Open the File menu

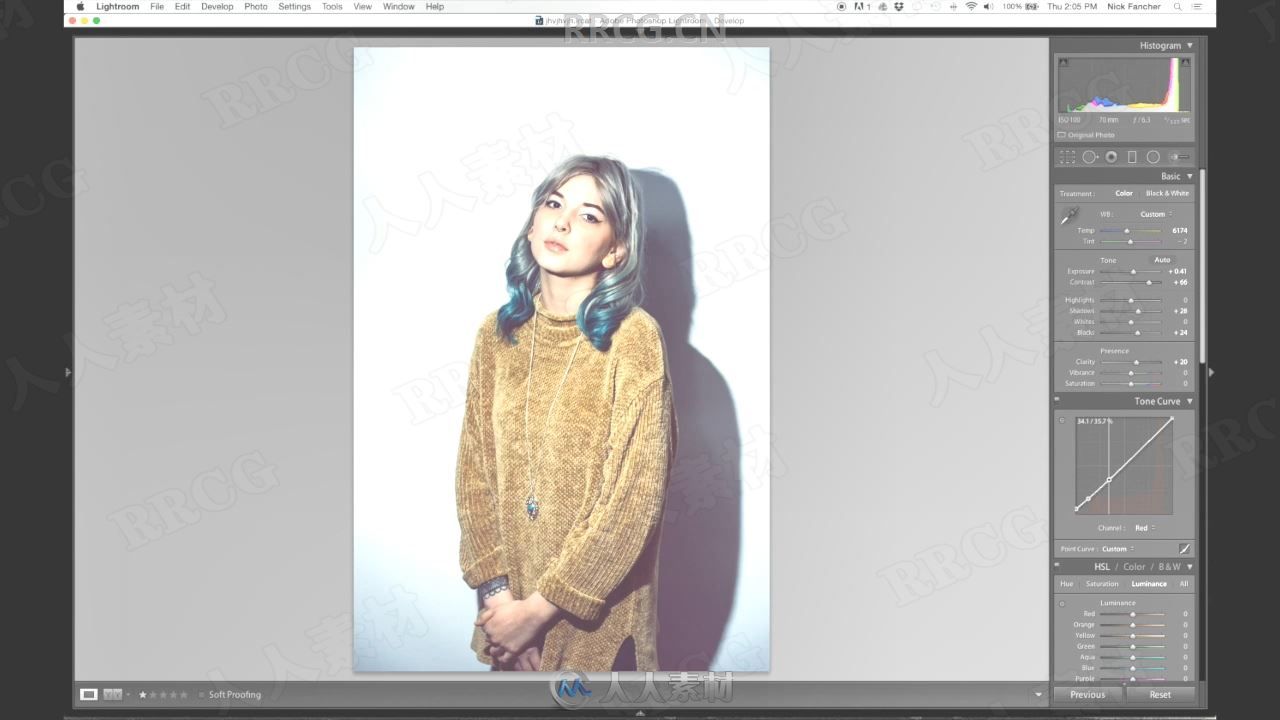pyautogui.click(x=157, y=6)
